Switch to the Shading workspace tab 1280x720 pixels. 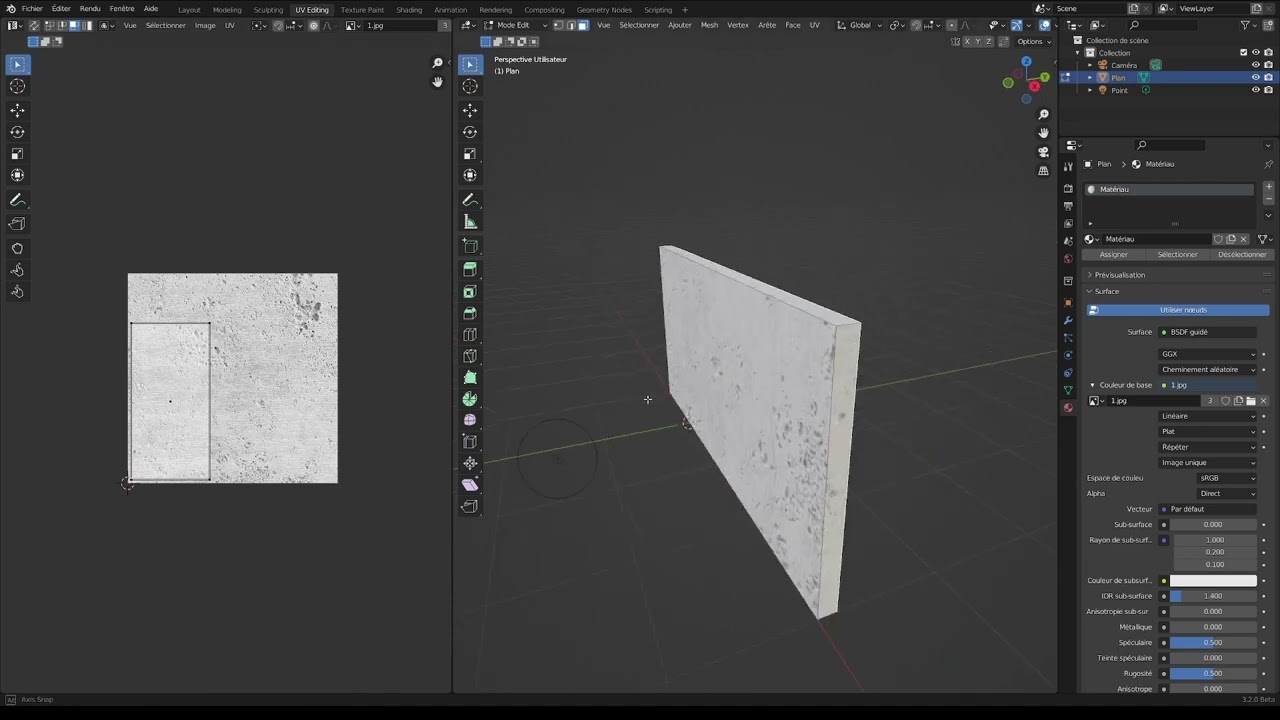(x=409, y=10)
